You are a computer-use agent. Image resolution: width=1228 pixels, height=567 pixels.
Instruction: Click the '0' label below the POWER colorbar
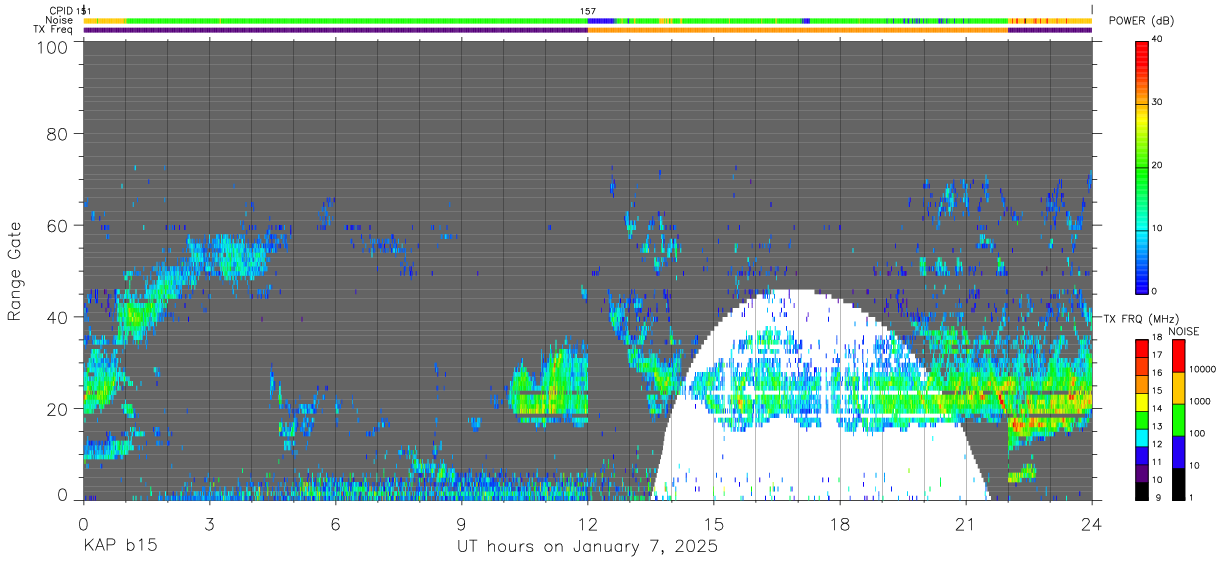coord(1154,291)
